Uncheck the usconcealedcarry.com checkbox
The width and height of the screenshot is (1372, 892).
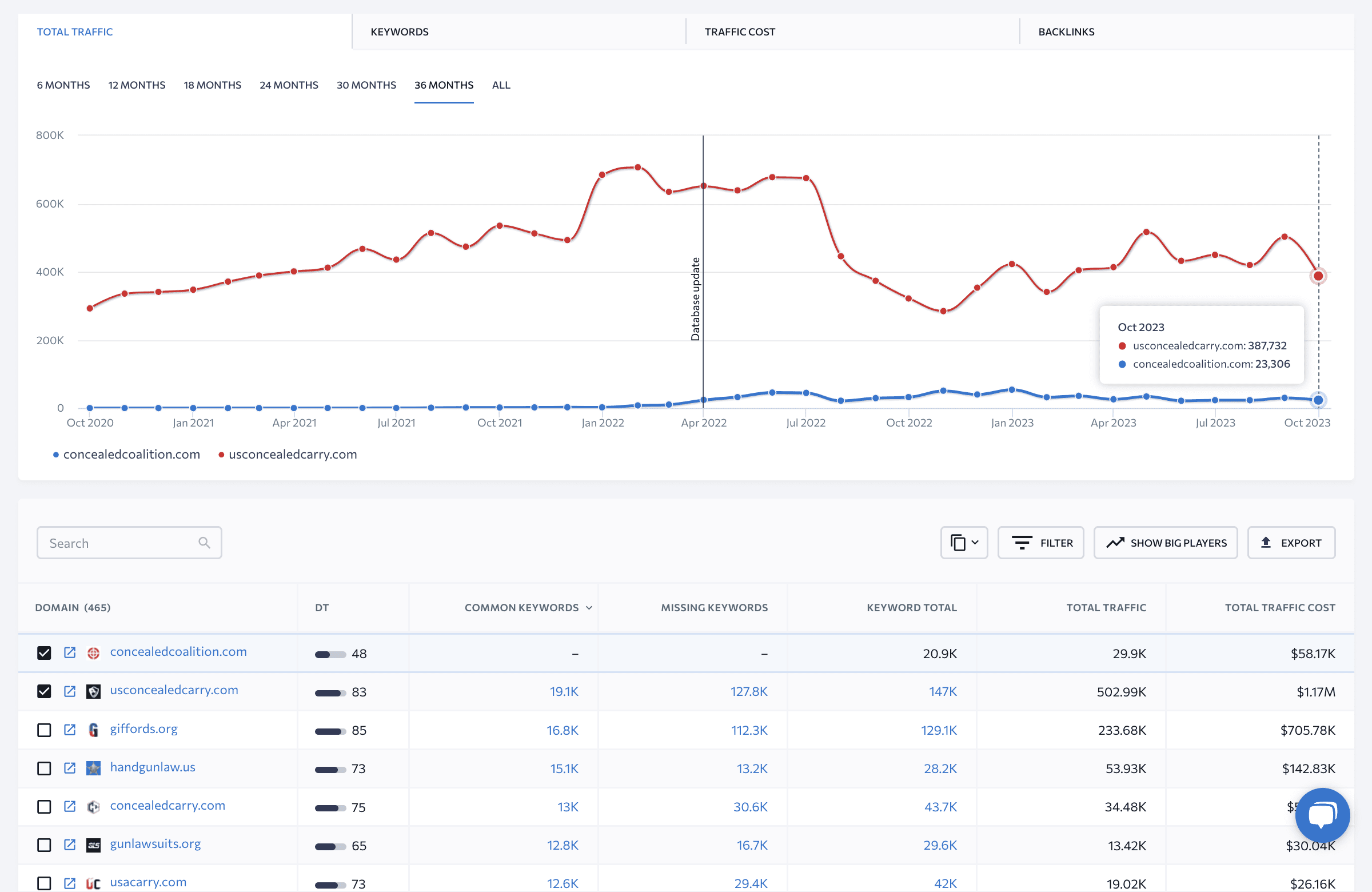pos(45,691)
